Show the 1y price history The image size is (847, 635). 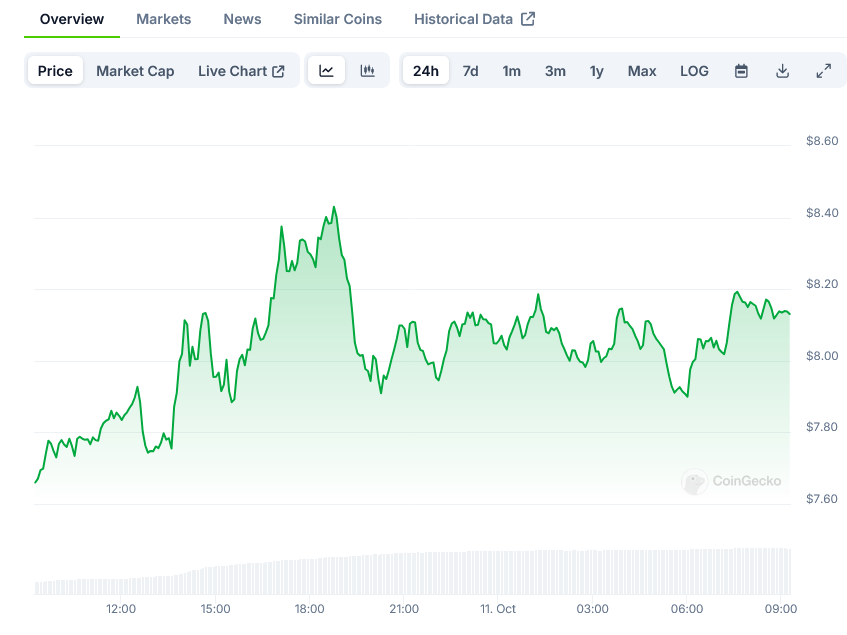pos(596,71)
